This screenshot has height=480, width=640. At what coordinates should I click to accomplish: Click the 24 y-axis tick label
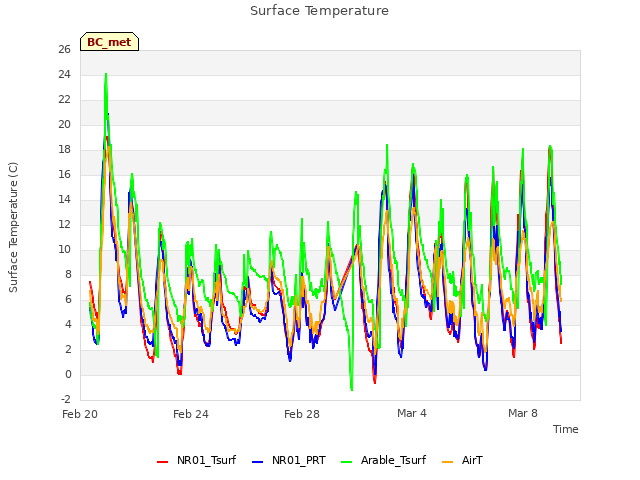[64, 74]
